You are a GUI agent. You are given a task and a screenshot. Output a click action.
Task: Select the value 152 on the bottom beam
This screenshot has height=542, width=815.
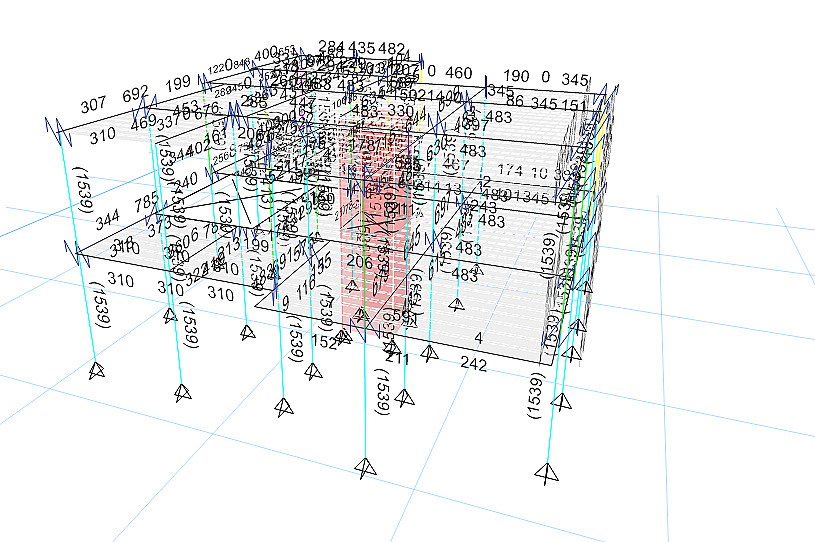pos(324,341)
